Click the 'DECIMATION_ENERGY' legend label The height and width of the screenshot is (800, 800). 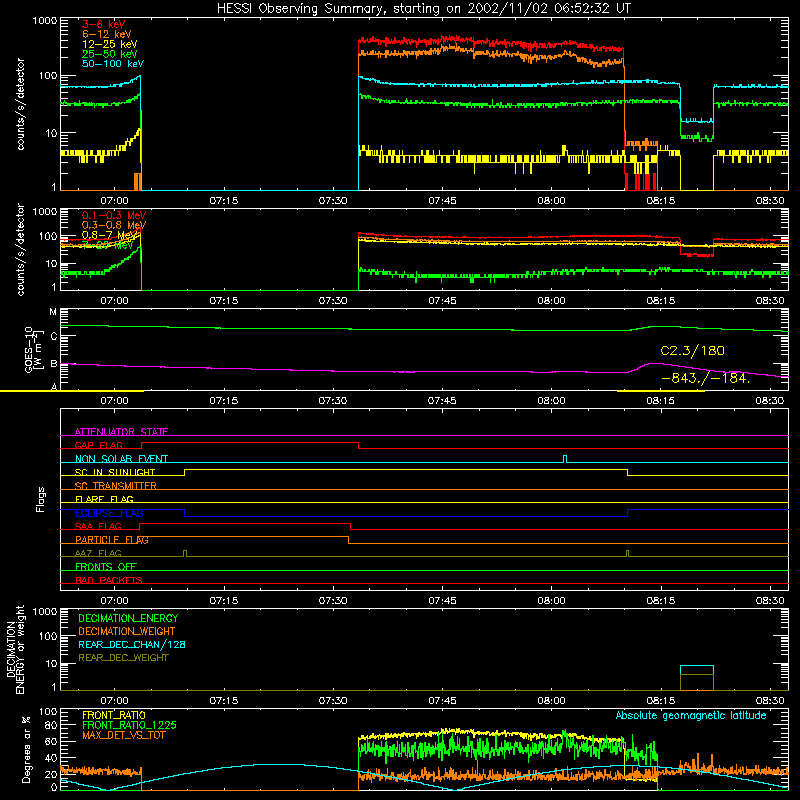pyautogui.click(x=128, y=618)
